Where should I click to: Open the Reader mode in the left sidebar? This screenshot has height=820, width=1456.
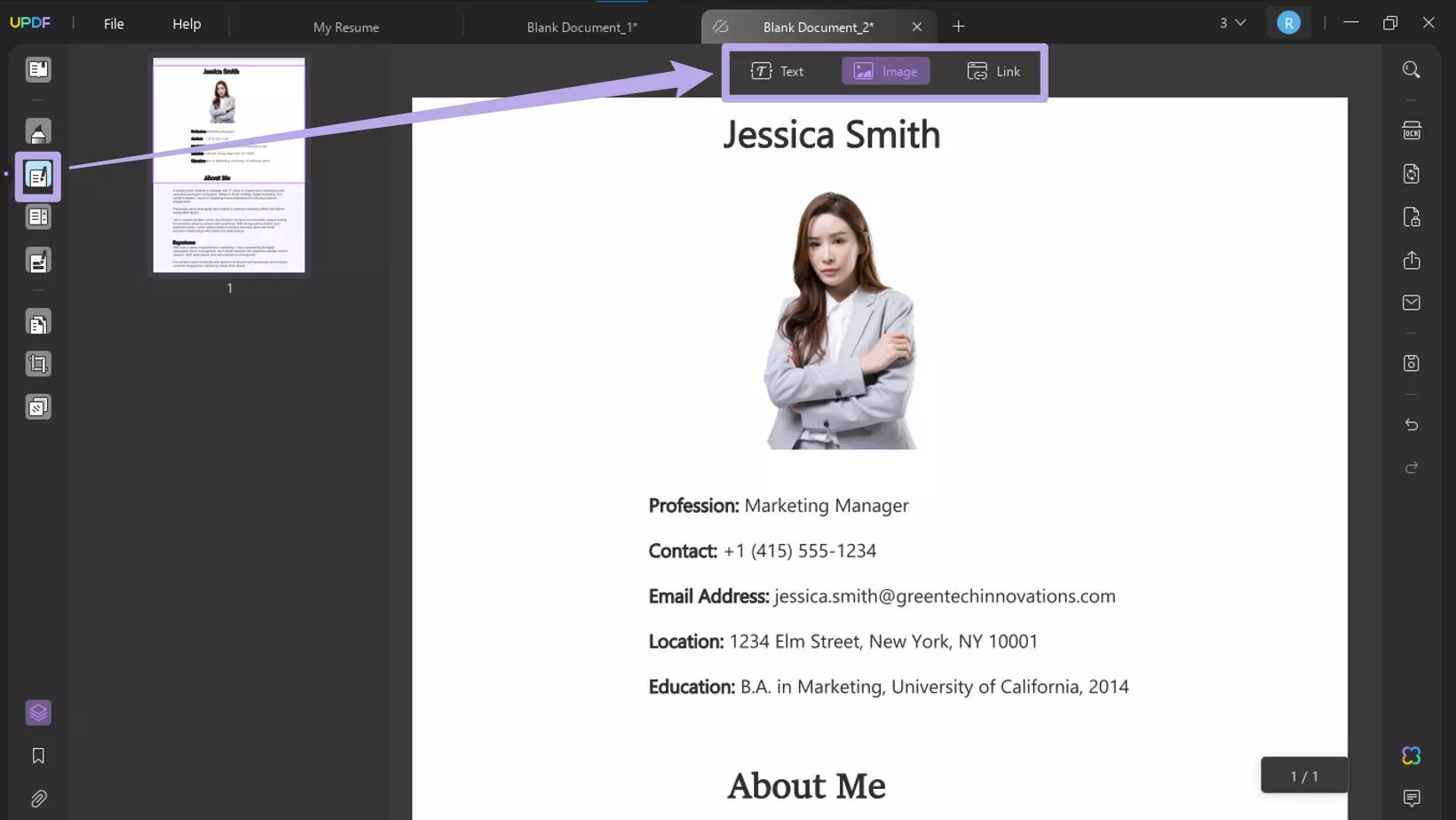[x=37, y=69]
